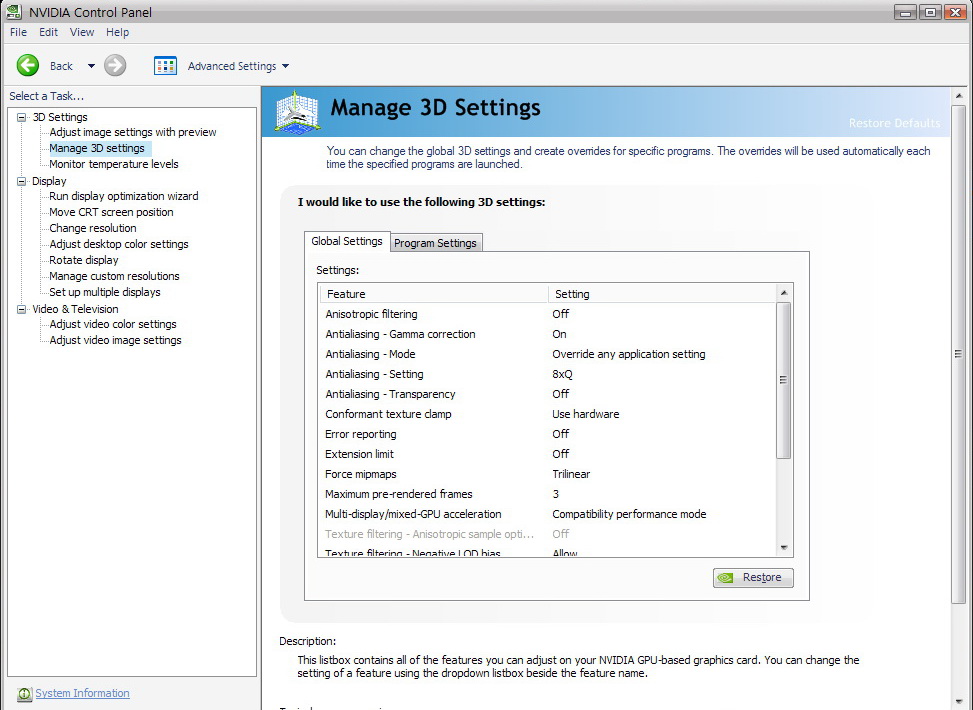
Task: Switch to the Program Settings tab
Action: (436, 243)
